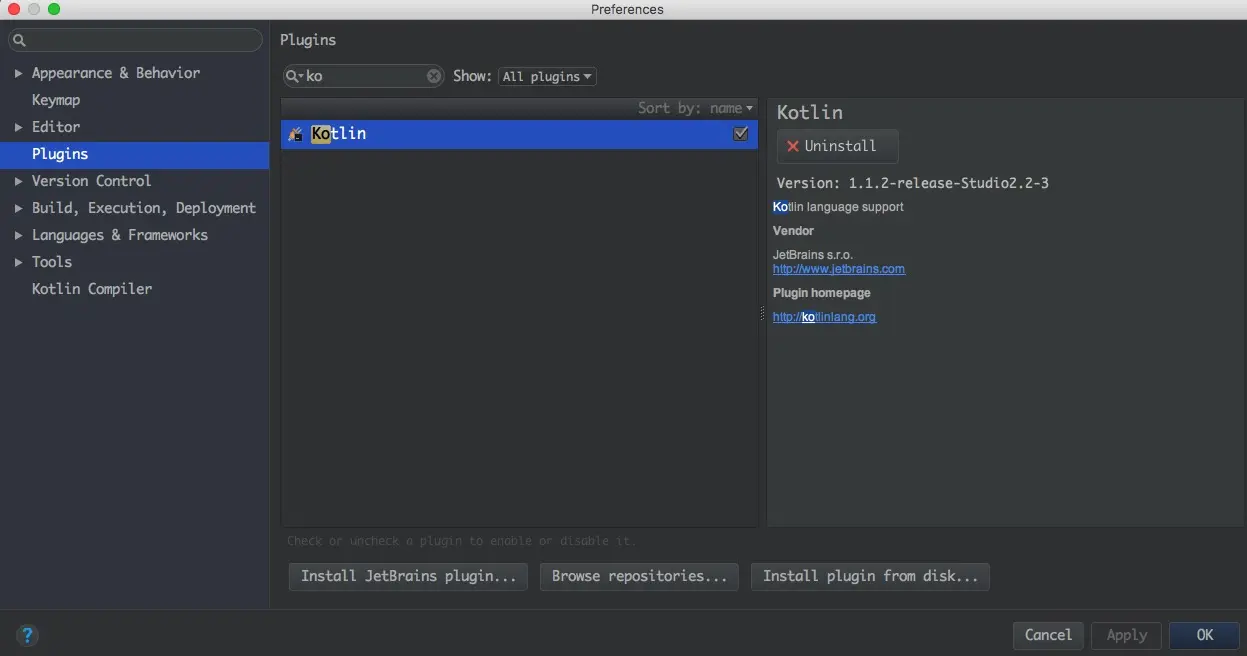Screen dimensions: 1247x656
Task: Click the Cancel button
Action: pos(1048,635)
